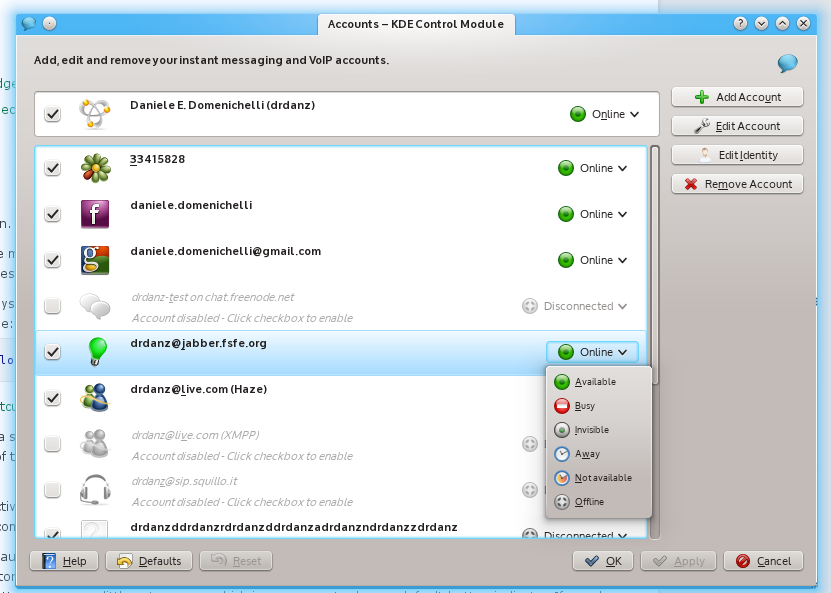Click the accounts list vertical scrollbar
The width and height of the screenshot is (831, 593).
coord(655,300)
